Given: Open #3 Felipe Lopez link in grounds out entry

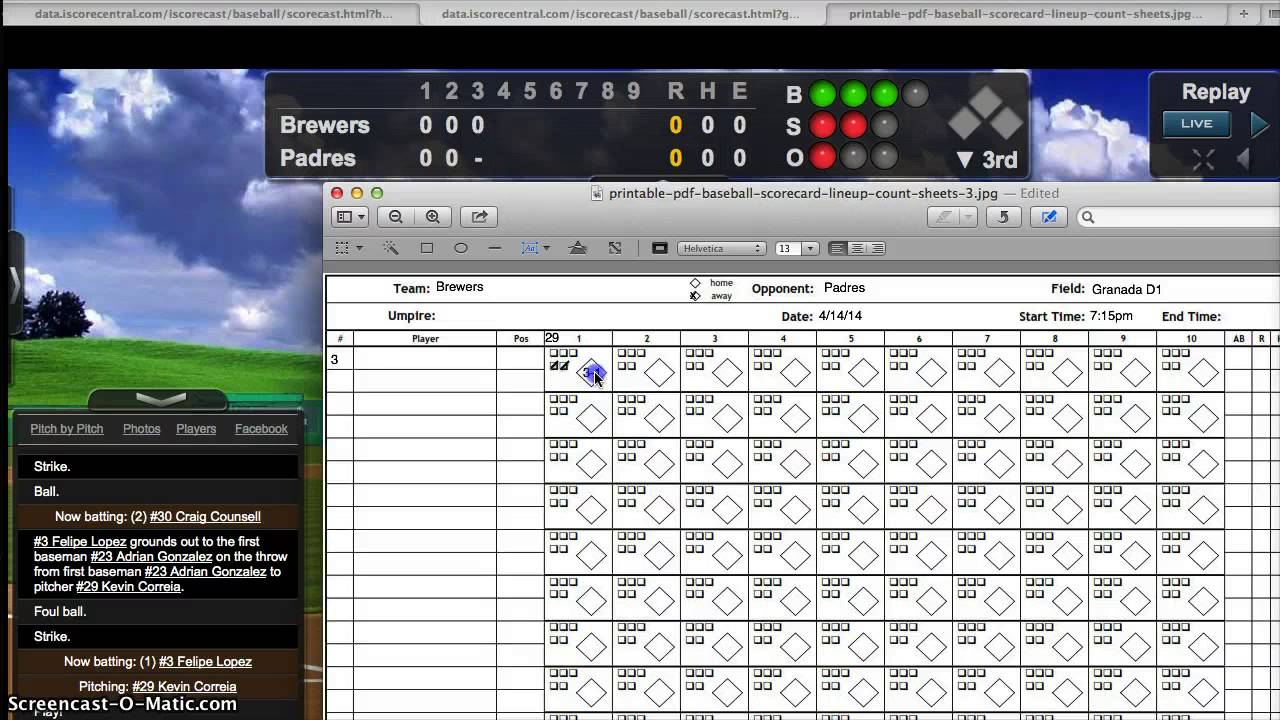Looking at the screenshot, I should 80,542.
